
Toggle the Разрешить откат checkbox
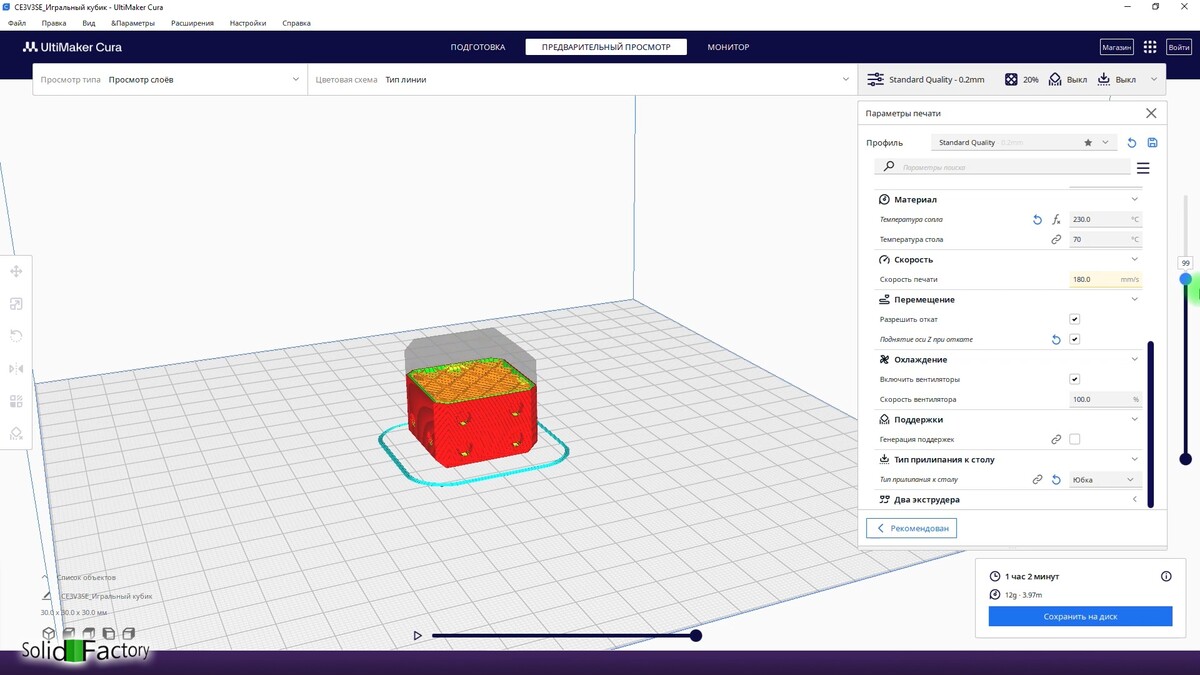pos(1074,319)
